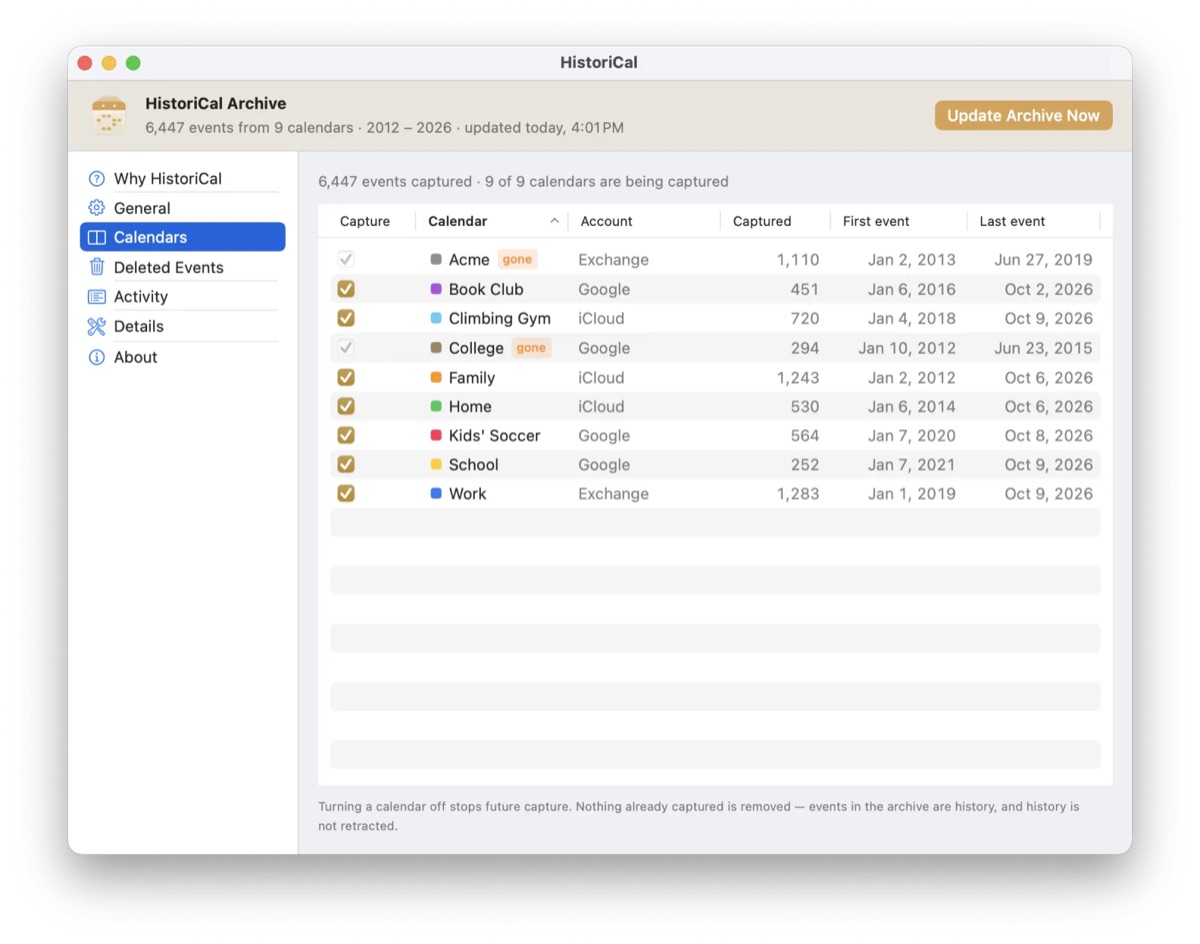Click the purple Book Club color swatch
This screenshot has width=1200, height=944.
tap(436, 289)
